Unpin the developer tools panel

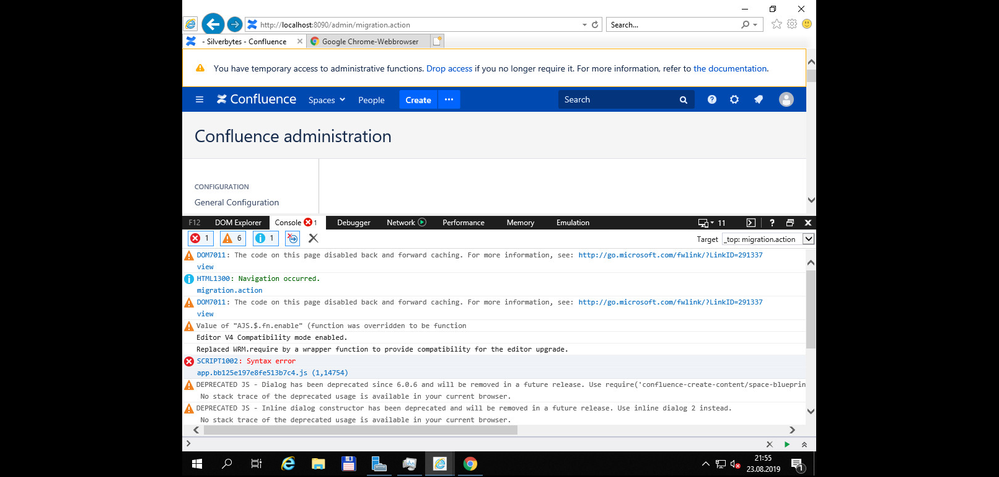[790, 223]
